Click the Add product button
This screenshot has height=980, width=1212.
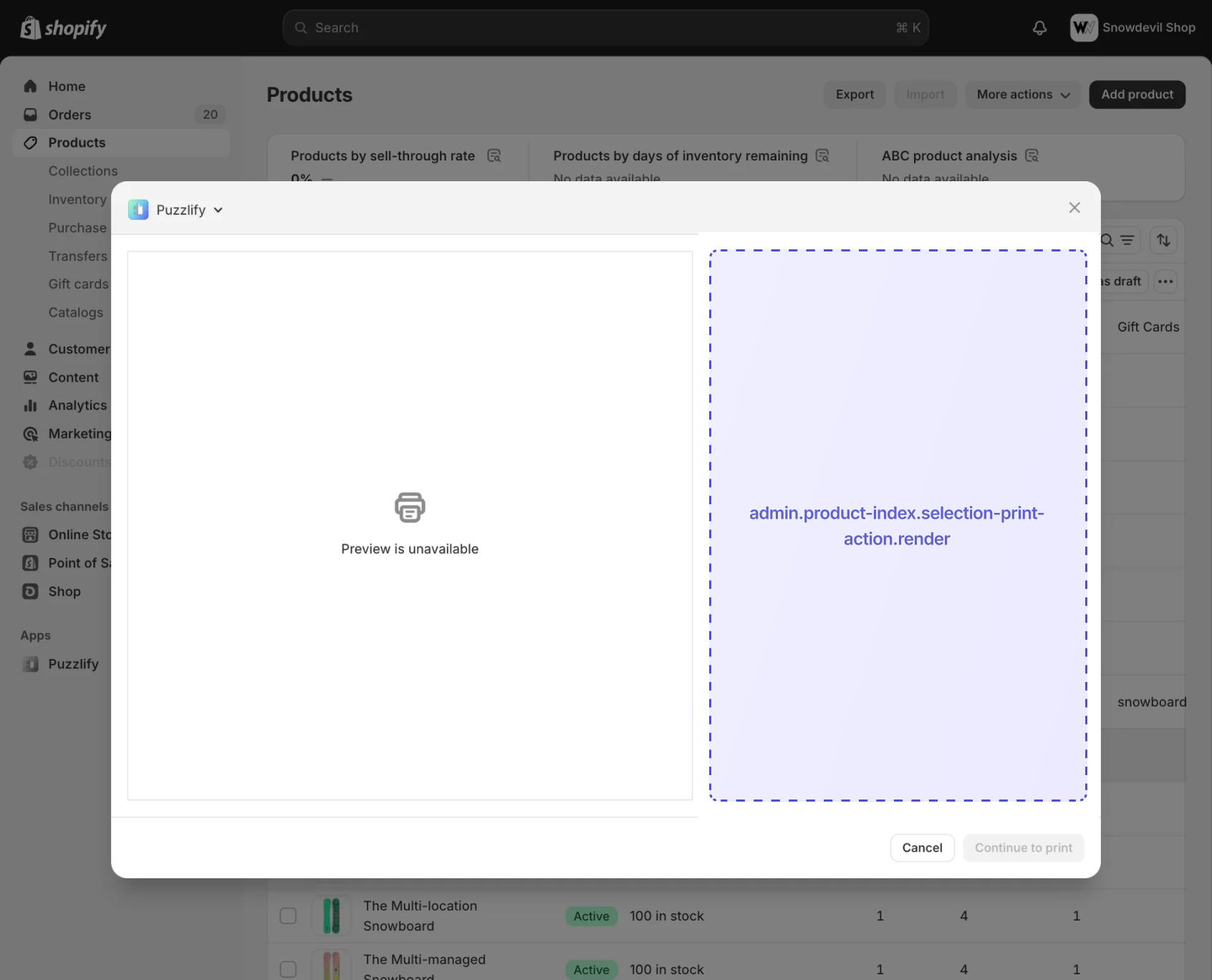[x=1137, y=95]
